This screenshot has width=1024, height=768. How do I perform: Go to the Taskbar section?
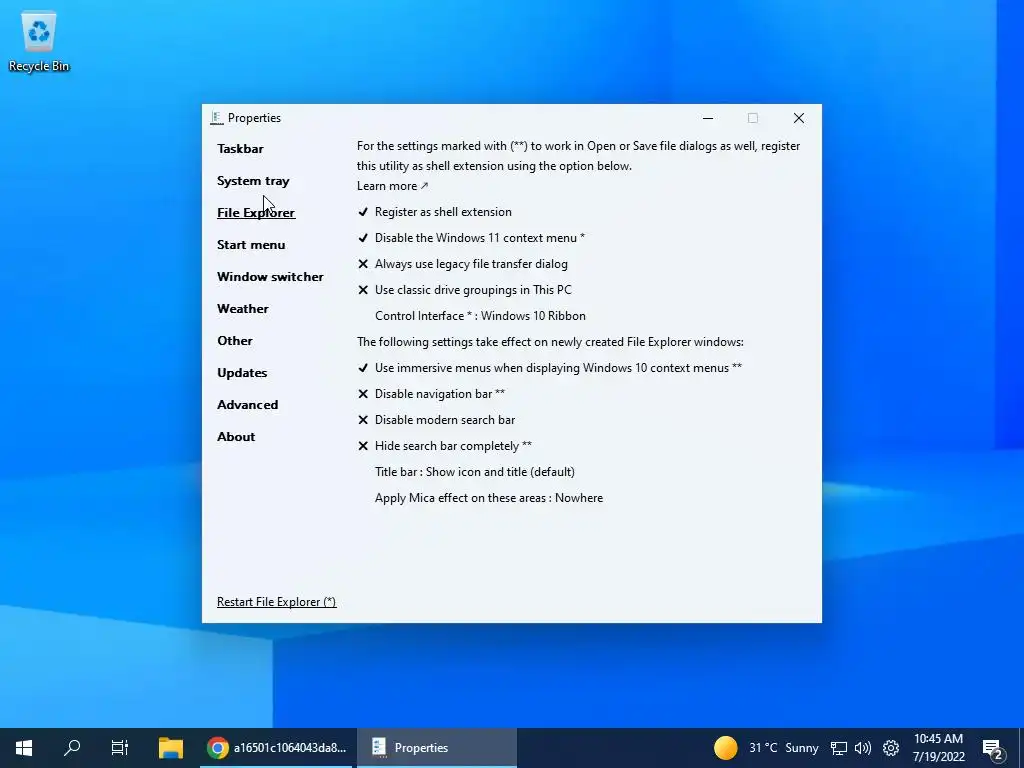point(240,149)
